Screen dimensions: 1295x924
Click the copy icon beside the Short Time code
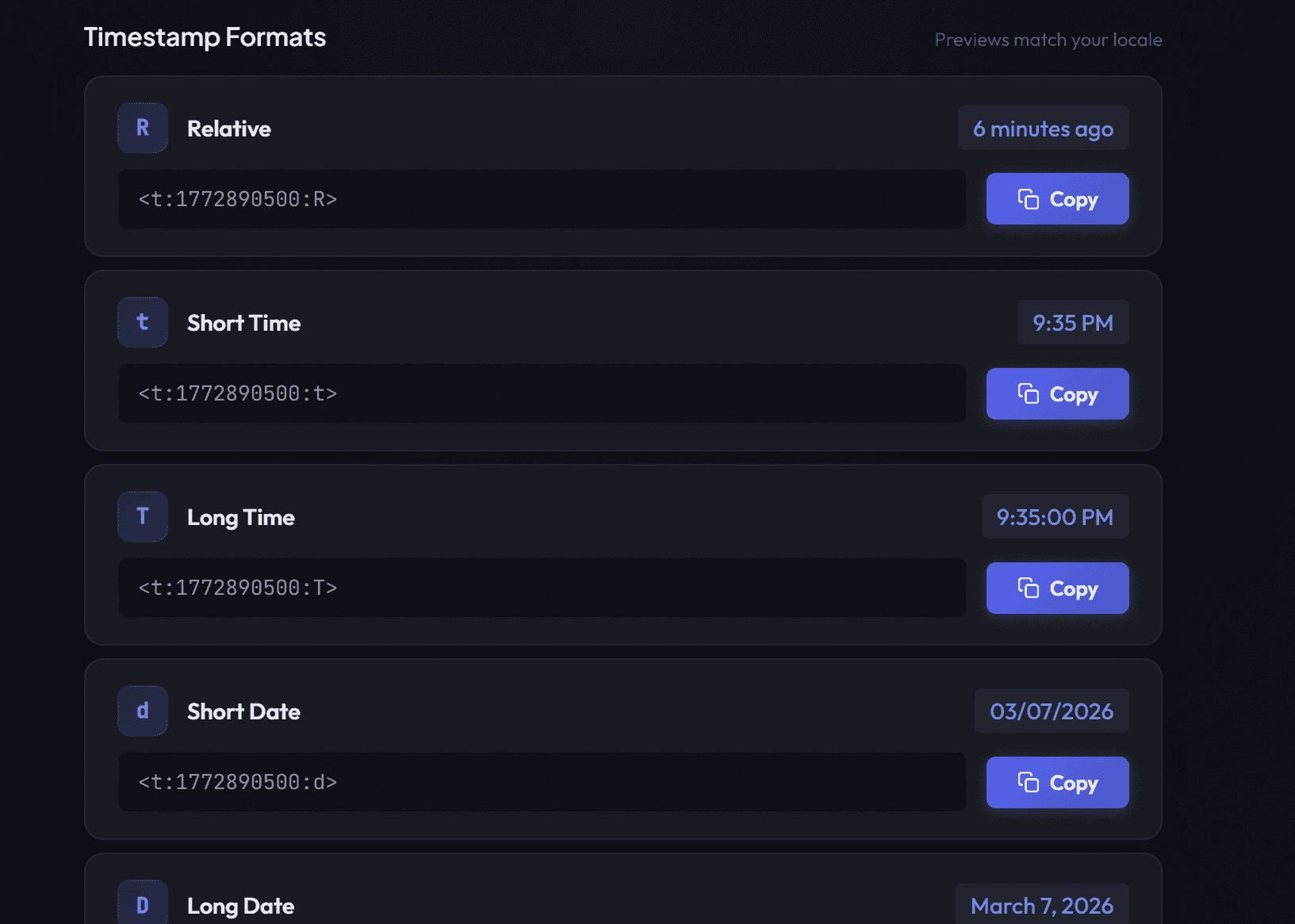pos(1029,393)
